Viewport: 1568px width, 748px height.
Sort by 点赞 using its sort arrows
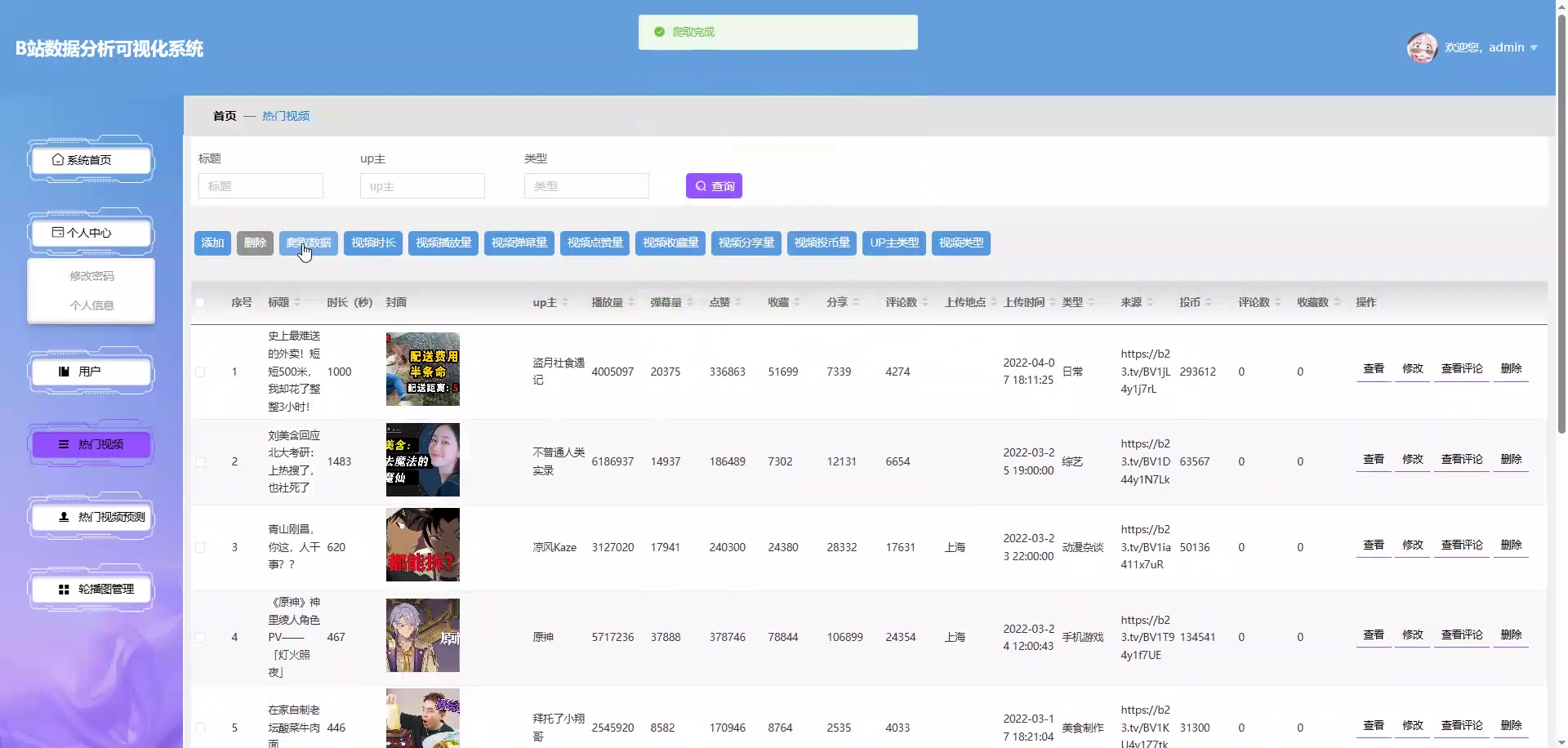pos(738,302)
